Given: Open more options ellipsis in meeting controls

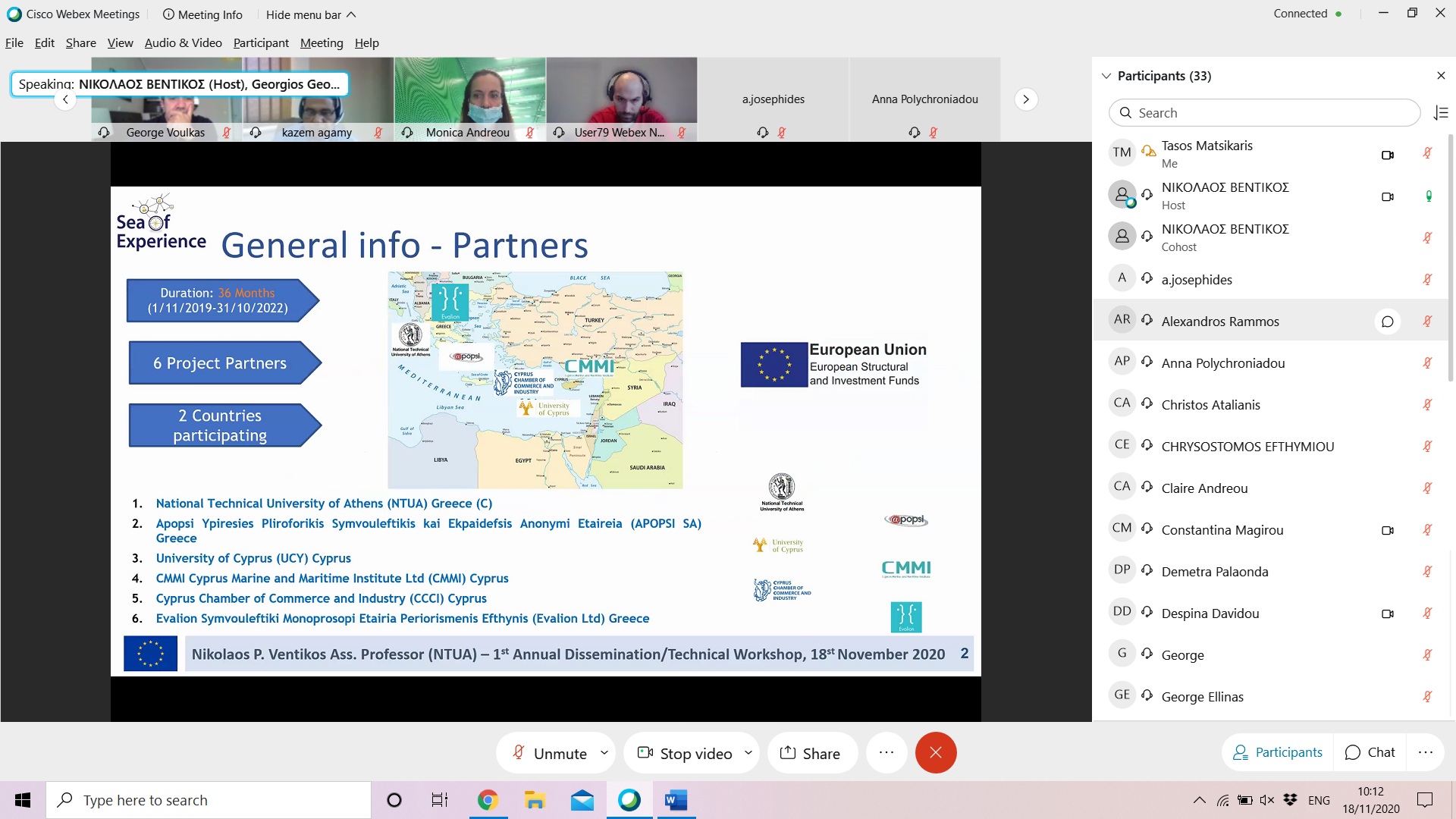Looking at the screenshot, I should (x=886, y=753).
